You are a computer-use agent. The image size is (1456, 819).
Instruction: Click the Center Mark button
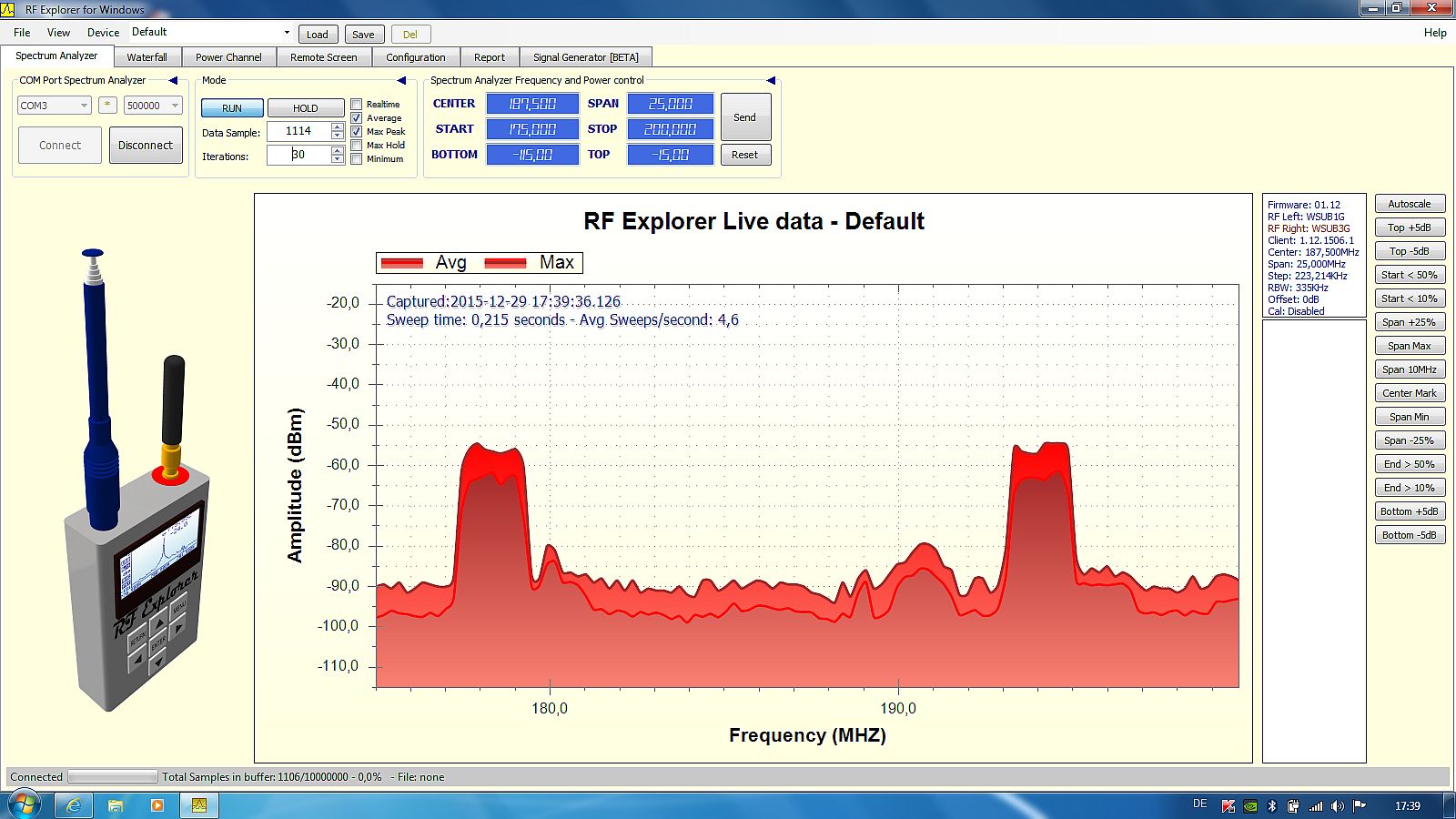tap(1410, 393)
